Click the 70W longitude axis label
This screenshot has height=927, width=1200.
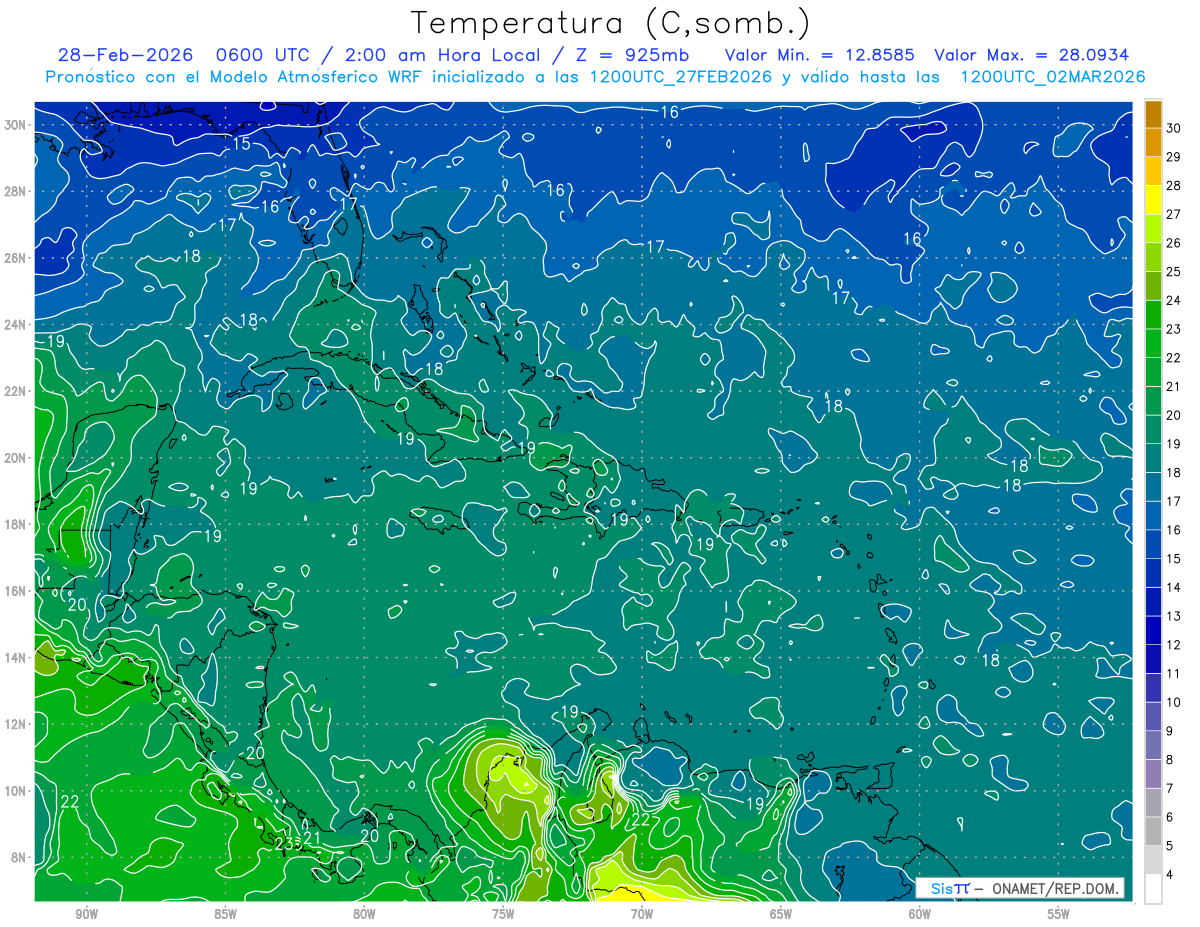(x=641, y=915)
